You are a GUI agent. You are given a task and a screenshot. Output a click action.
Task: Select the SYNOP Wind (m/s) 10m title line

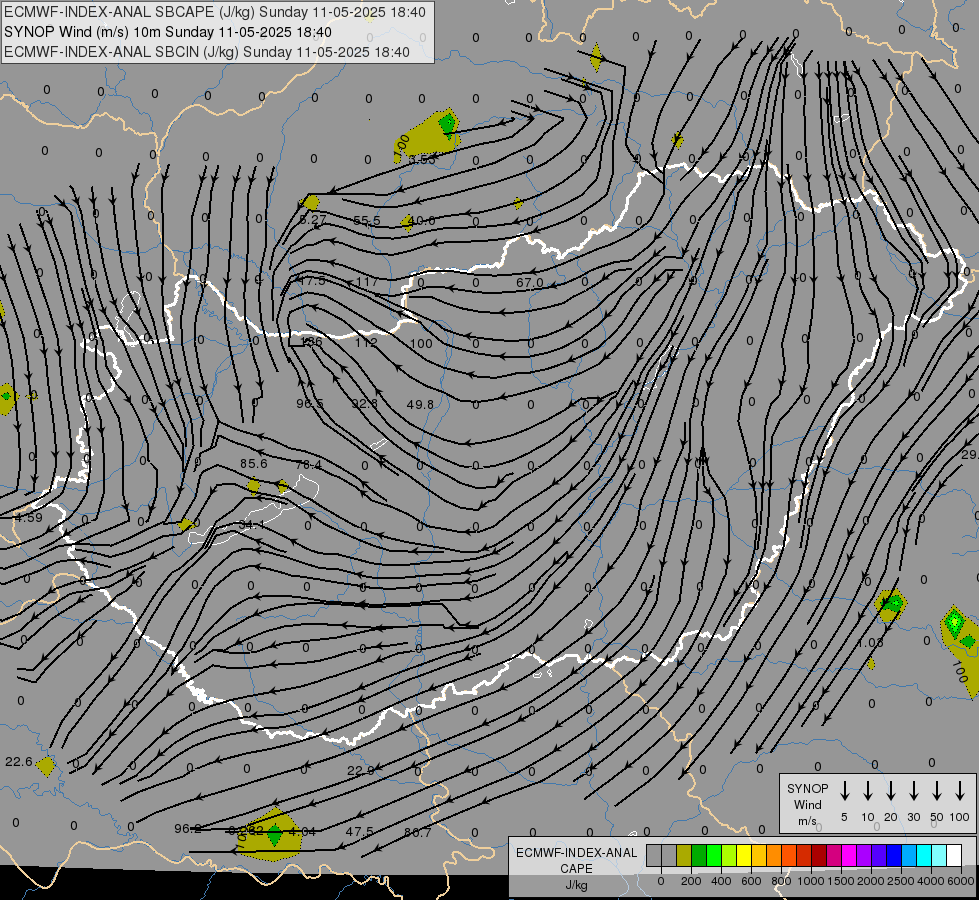[x=168, y=32]
